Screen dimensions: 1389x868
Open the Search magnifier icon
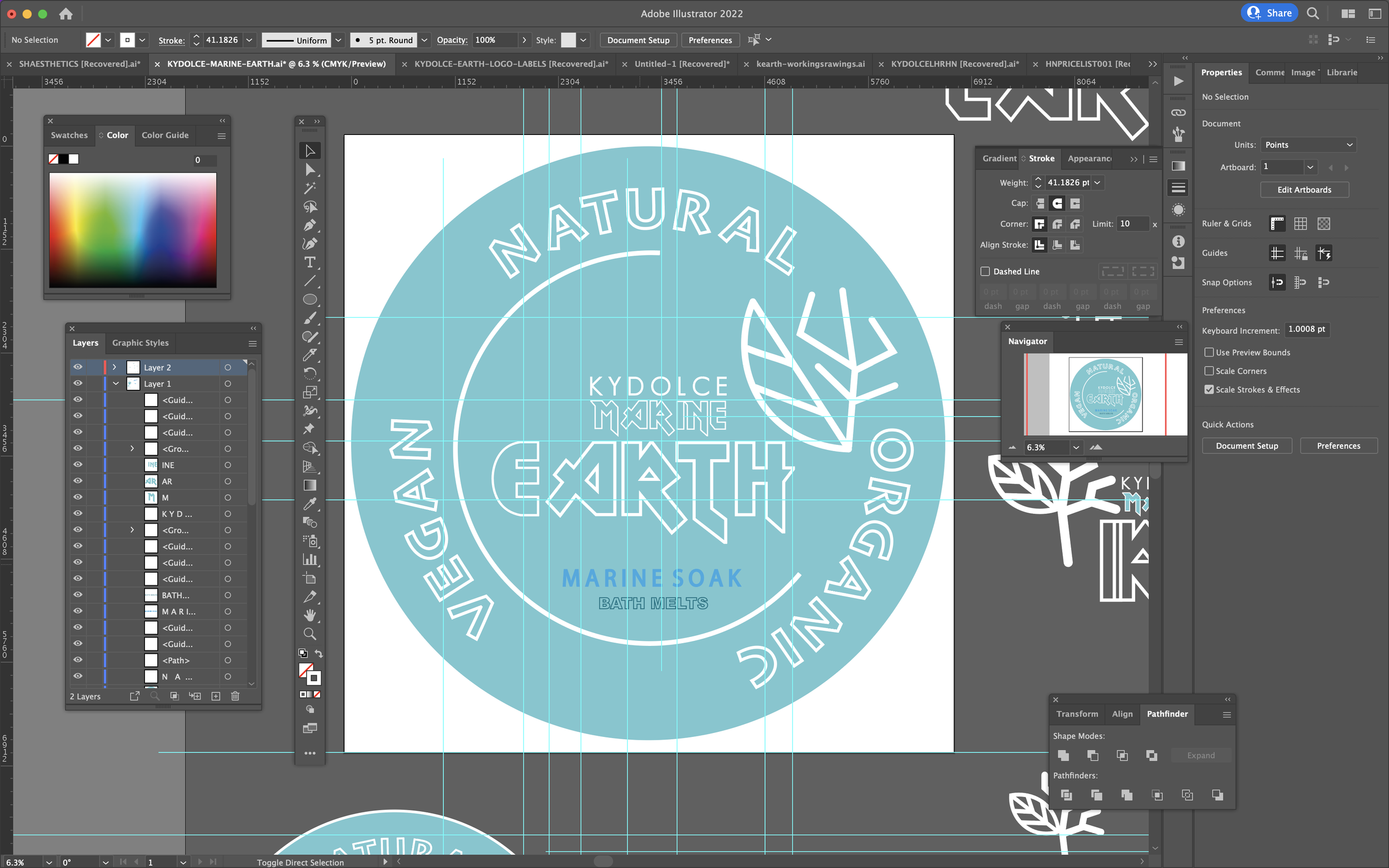point(1313,13)
